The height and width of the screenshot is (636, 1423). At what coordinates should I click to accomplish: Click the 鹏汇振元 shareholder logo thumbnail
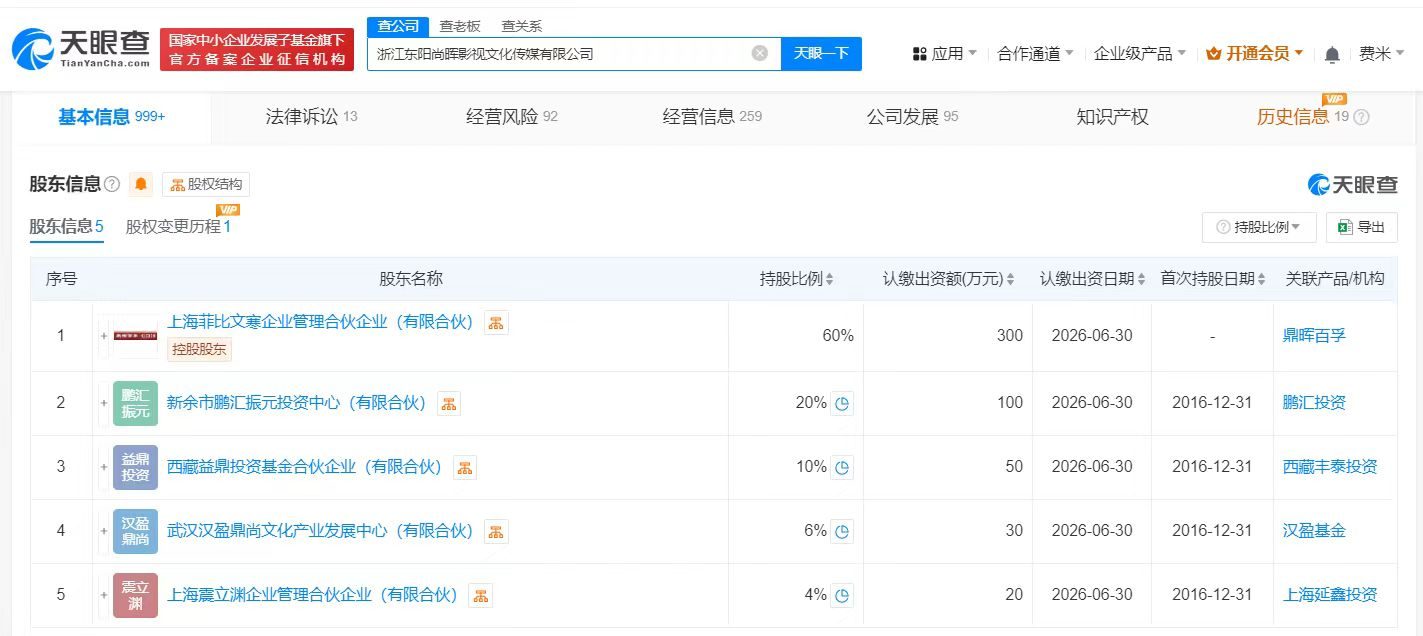click(x=135, y=402)
